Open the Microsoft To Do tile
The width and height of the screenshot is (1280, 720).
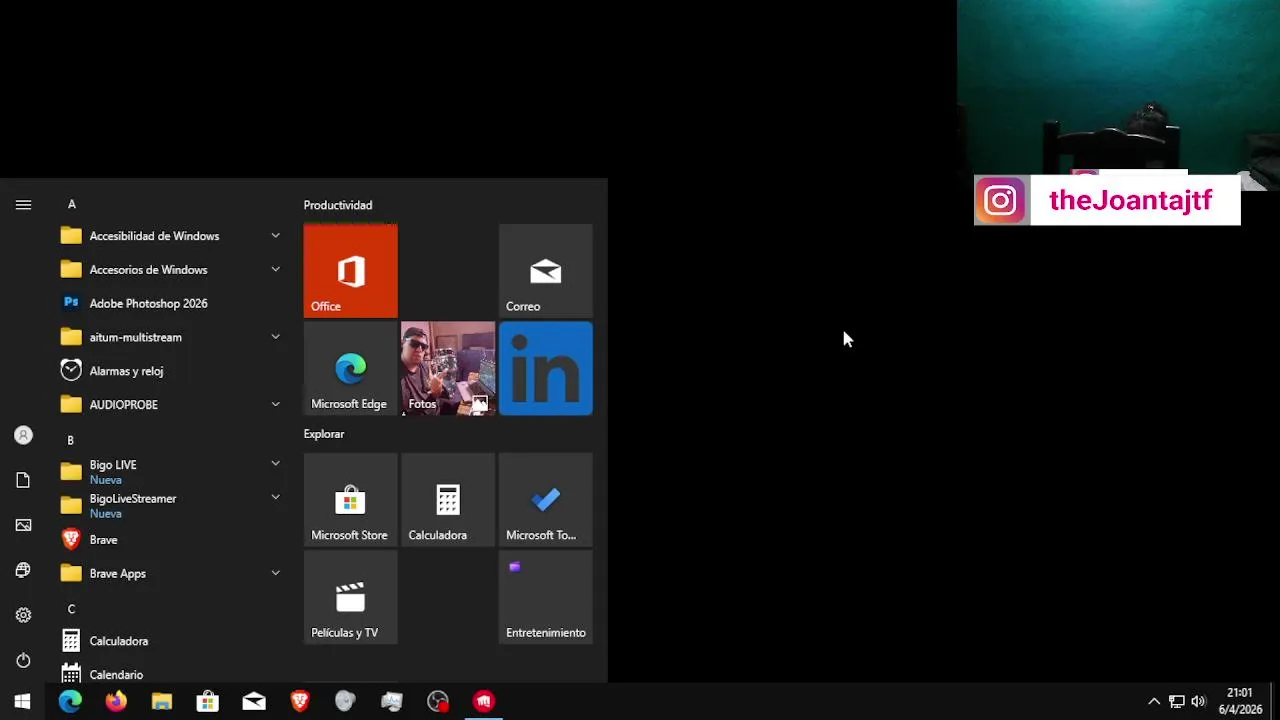tap(545, 500)
